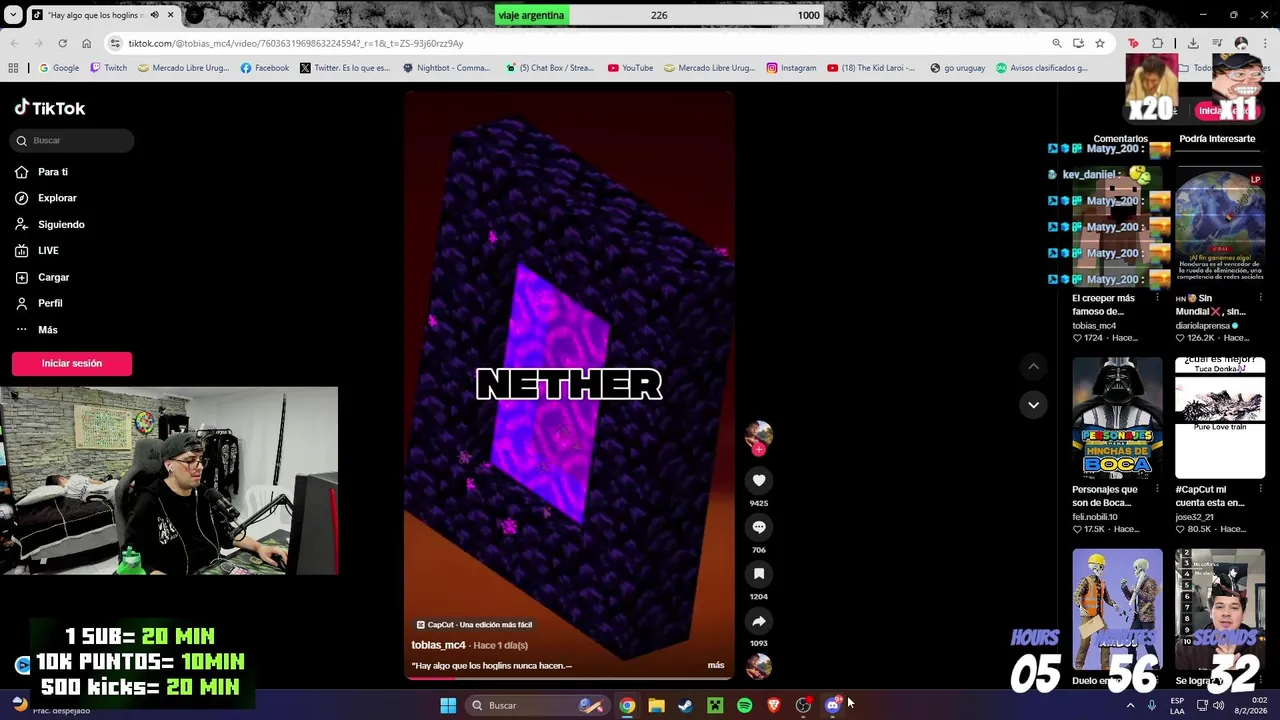Screen dimensions: 1280x720
Task: Open #CapCut mi cuenta esta en video thumbnail
Action: pos(1220,418)
